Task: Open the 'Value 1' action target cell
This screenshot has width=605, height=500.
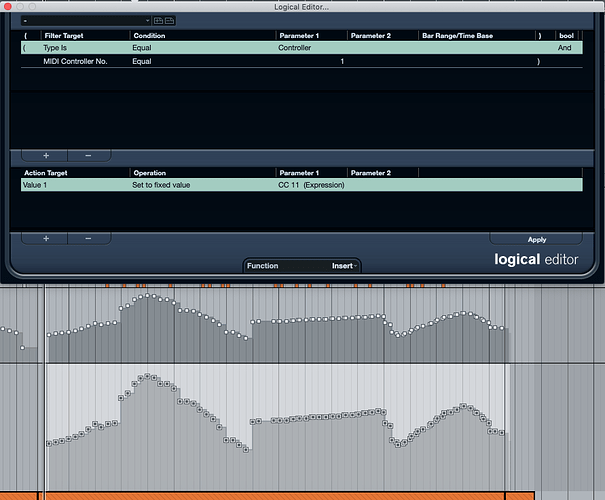Action: (x=35, y=185)
